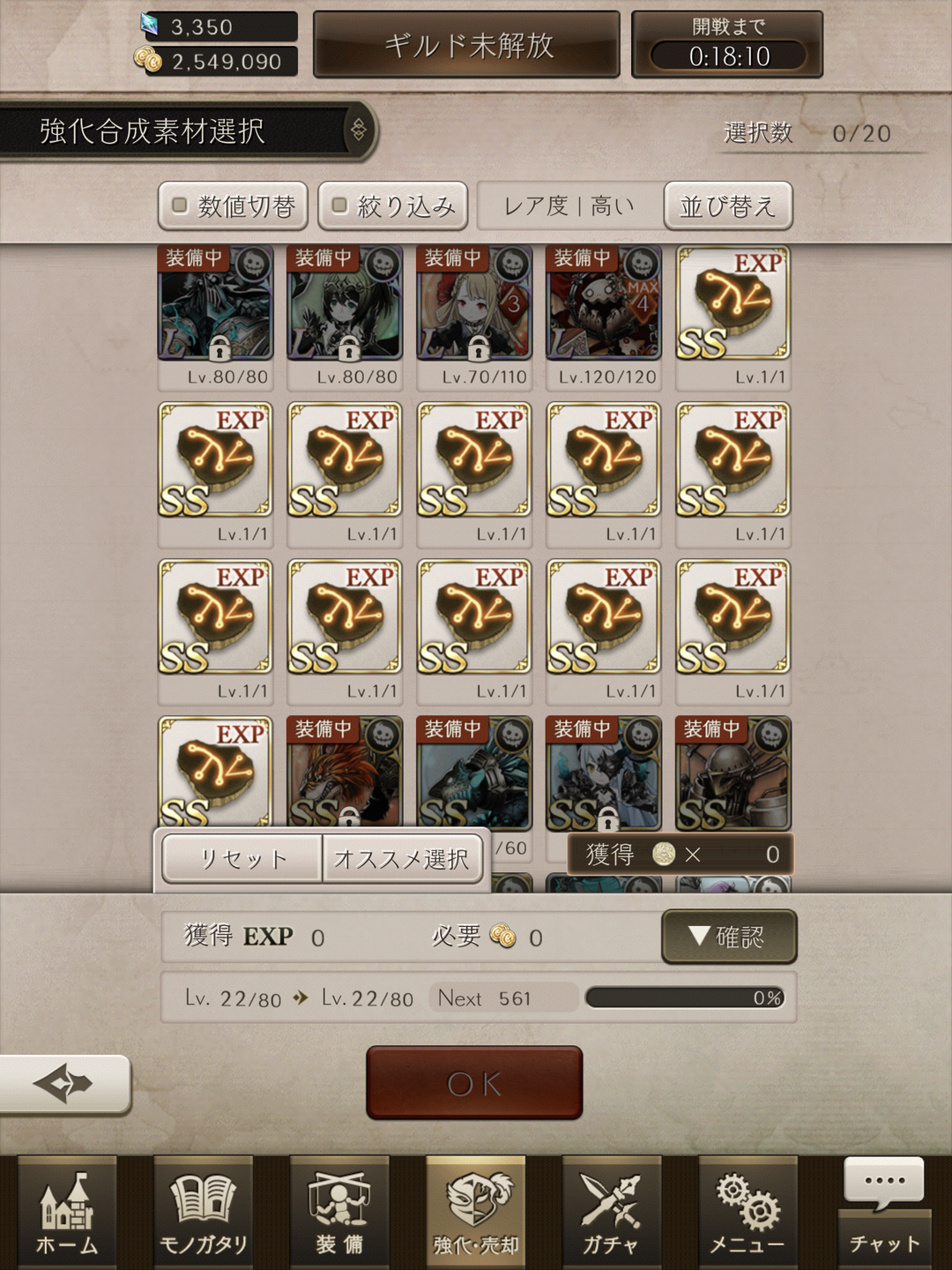Click the red OK button
952x1270 pixels.
coord(474,1083)
